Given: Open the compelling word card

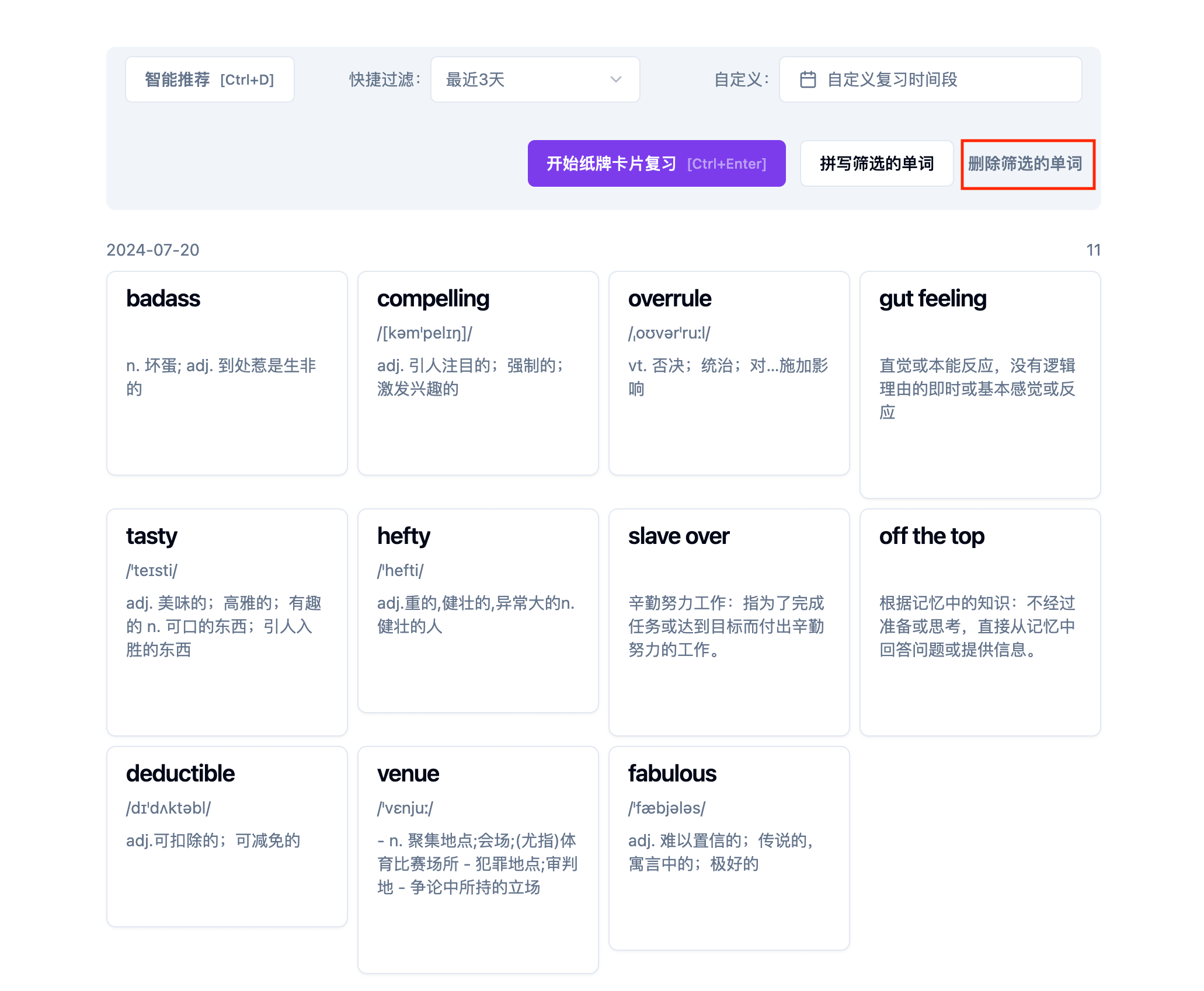Looking at the screenshot, I should point(478,373).
